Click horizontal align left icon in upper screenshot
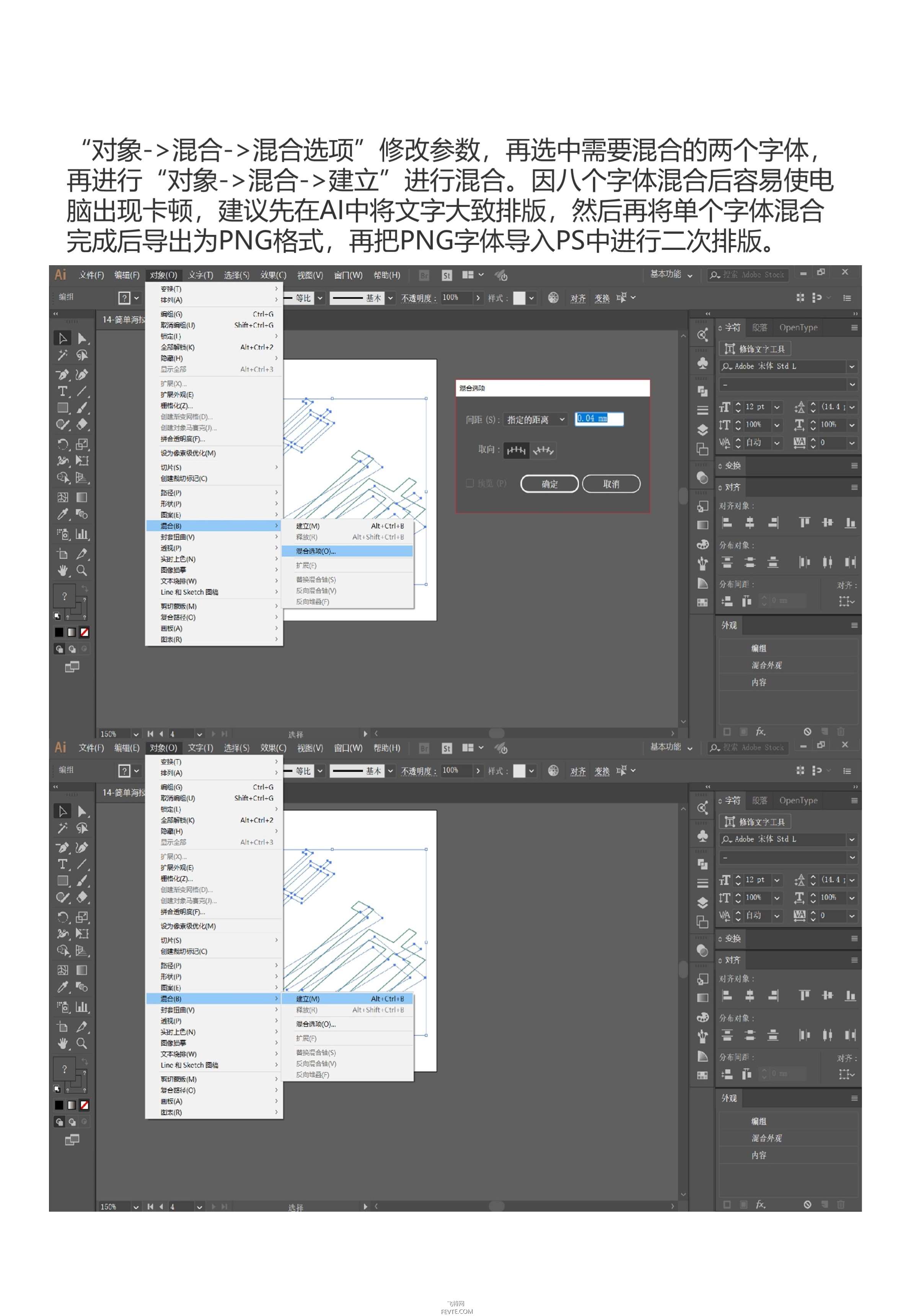Image resolution: width=911 pixels, height=1316 pixels. tap(727, 522)
